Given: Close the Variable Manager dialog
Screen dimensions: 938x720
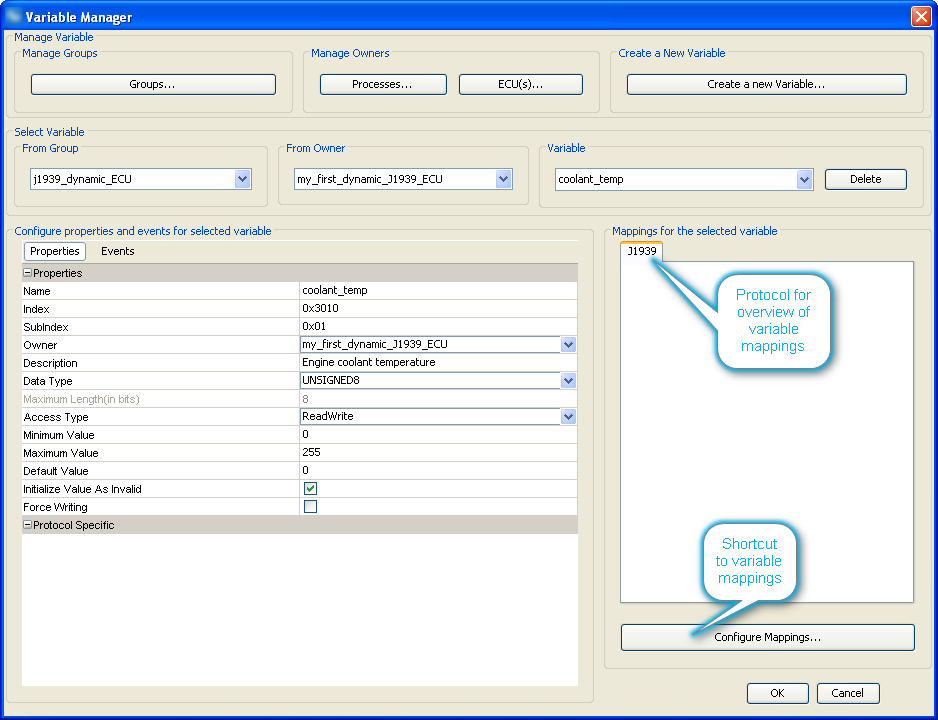Looking at the screenshot, I should [x=920, y=16].
